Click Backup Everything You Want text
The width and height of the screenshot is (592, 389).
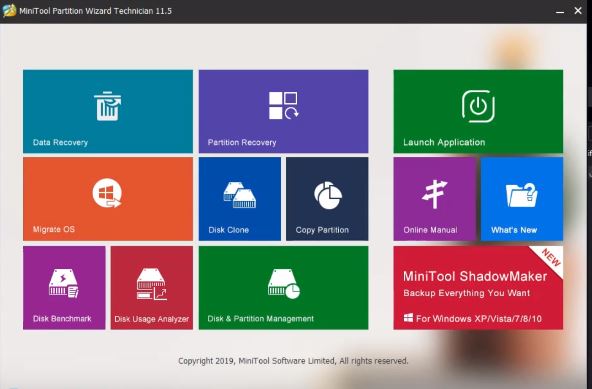coord(466,293)
